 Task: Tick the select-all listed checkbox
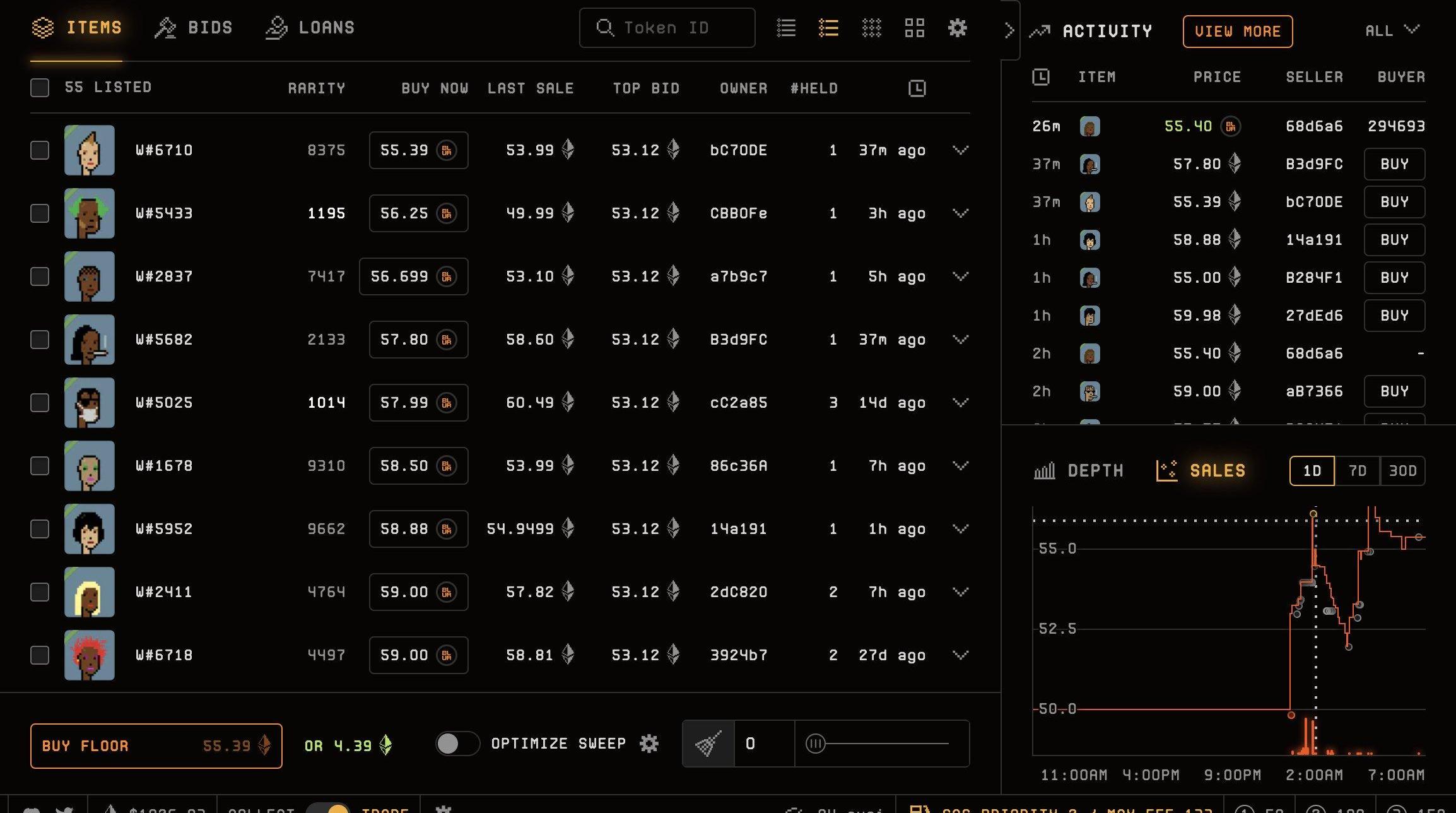[40, 88]
